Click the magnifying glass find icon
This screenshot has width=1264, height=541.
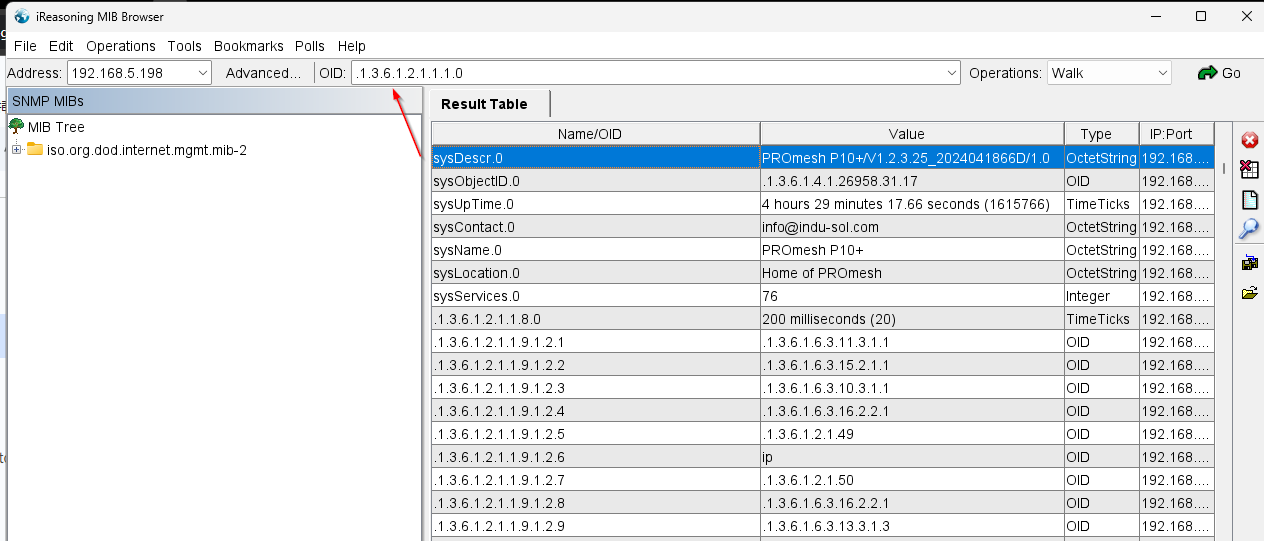(x=1249, y=229)
